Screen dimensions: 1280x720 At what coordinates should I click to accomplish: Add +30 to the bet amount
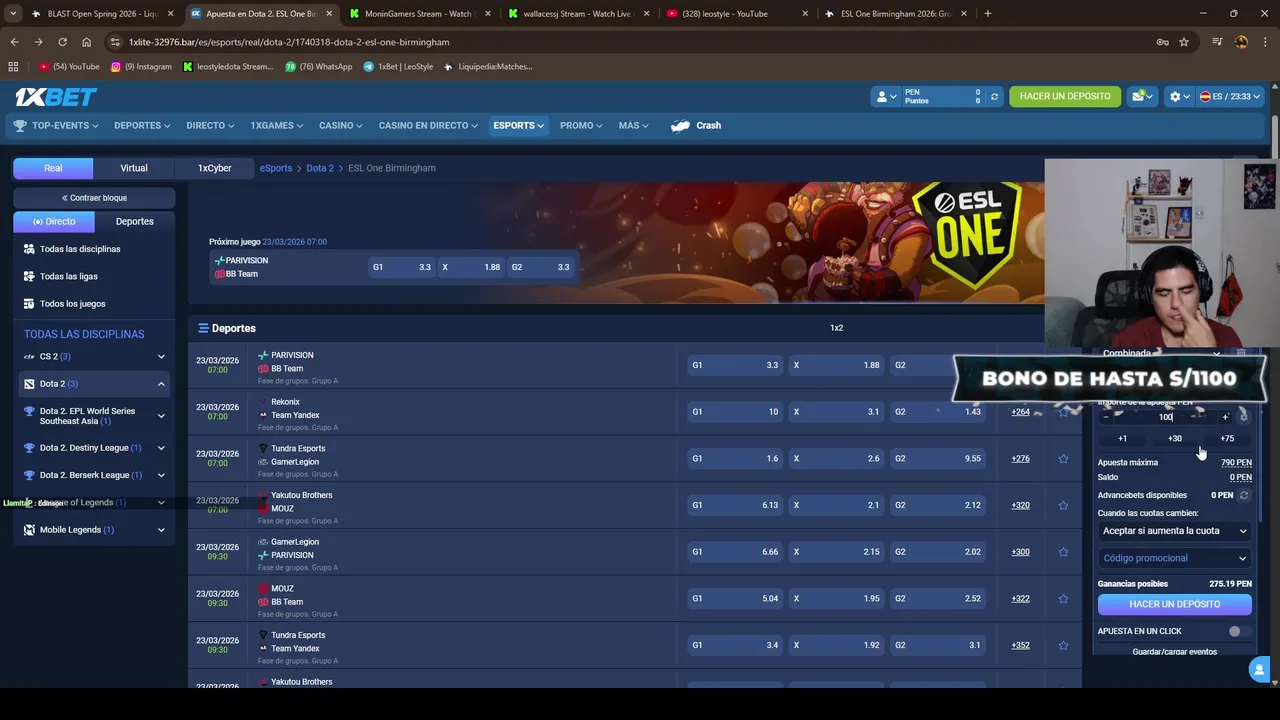coord(1174,438)
